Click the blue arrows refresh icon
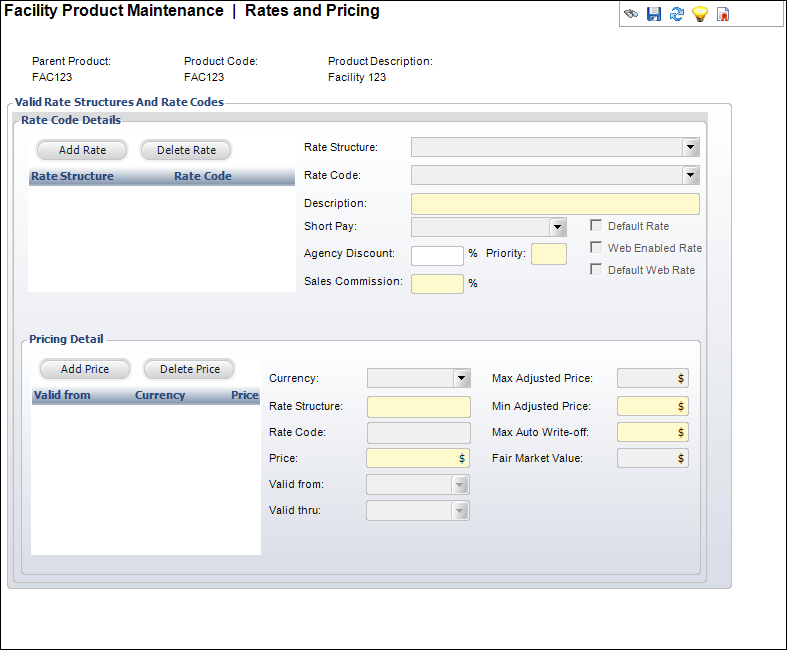The width and height of the screenshot is (787, 650). click(677, 14)
